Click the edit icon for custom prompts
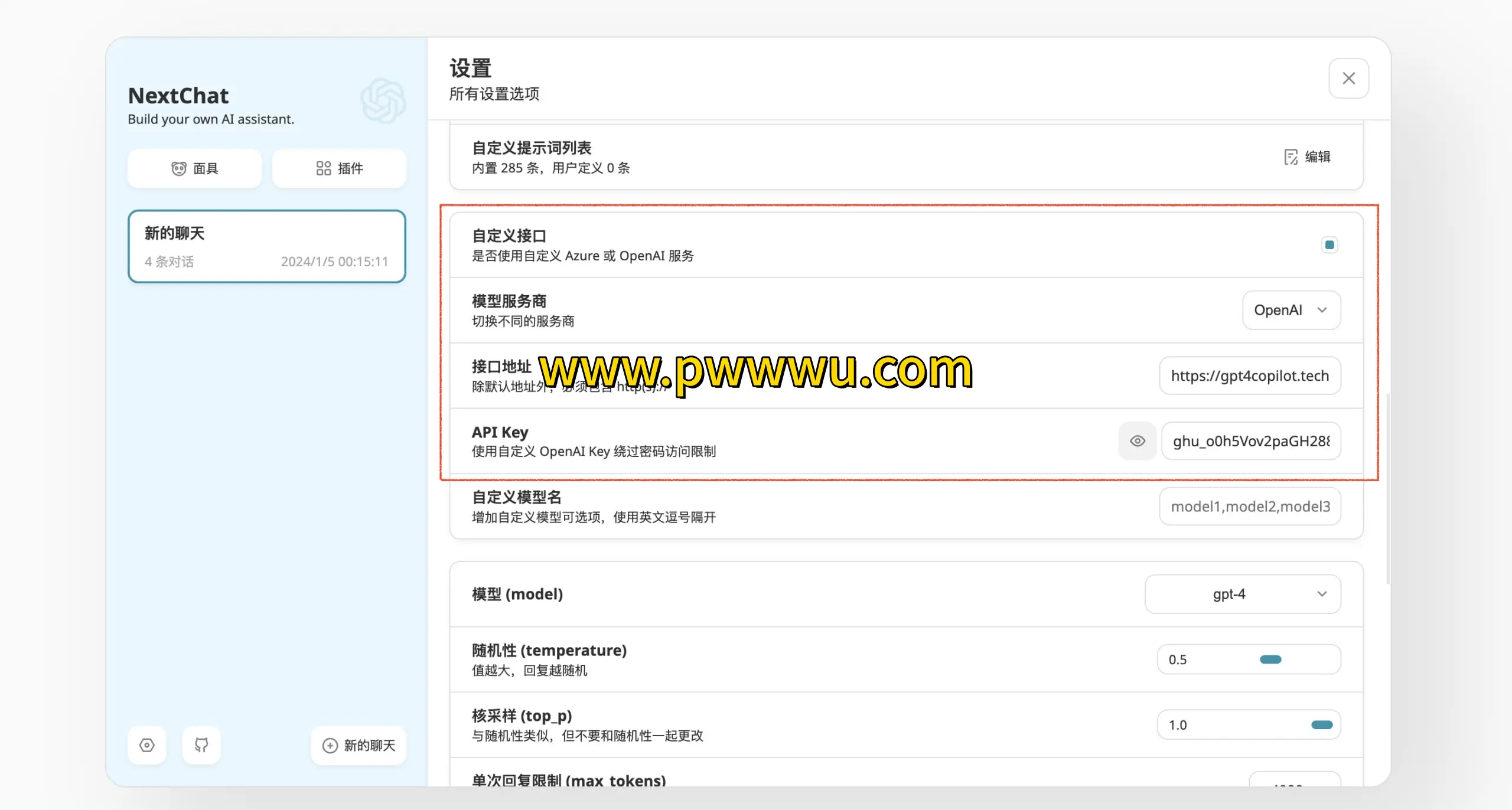 [x=1291, y=157]
